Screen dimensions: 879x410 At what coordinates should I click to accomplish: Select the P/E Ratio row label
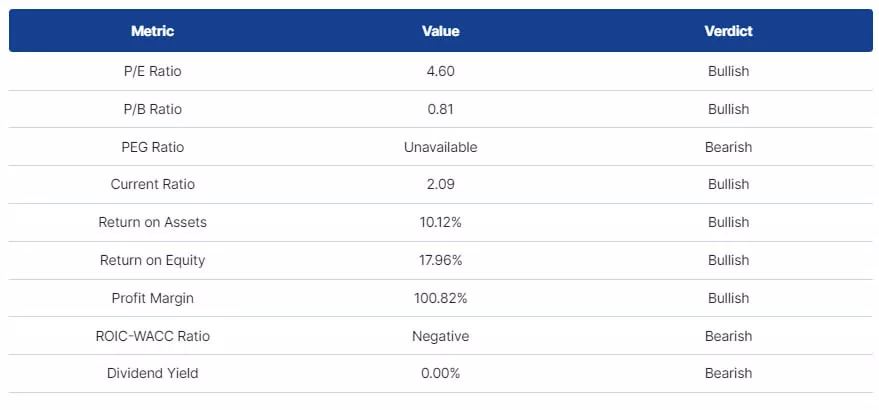[152, 71]
